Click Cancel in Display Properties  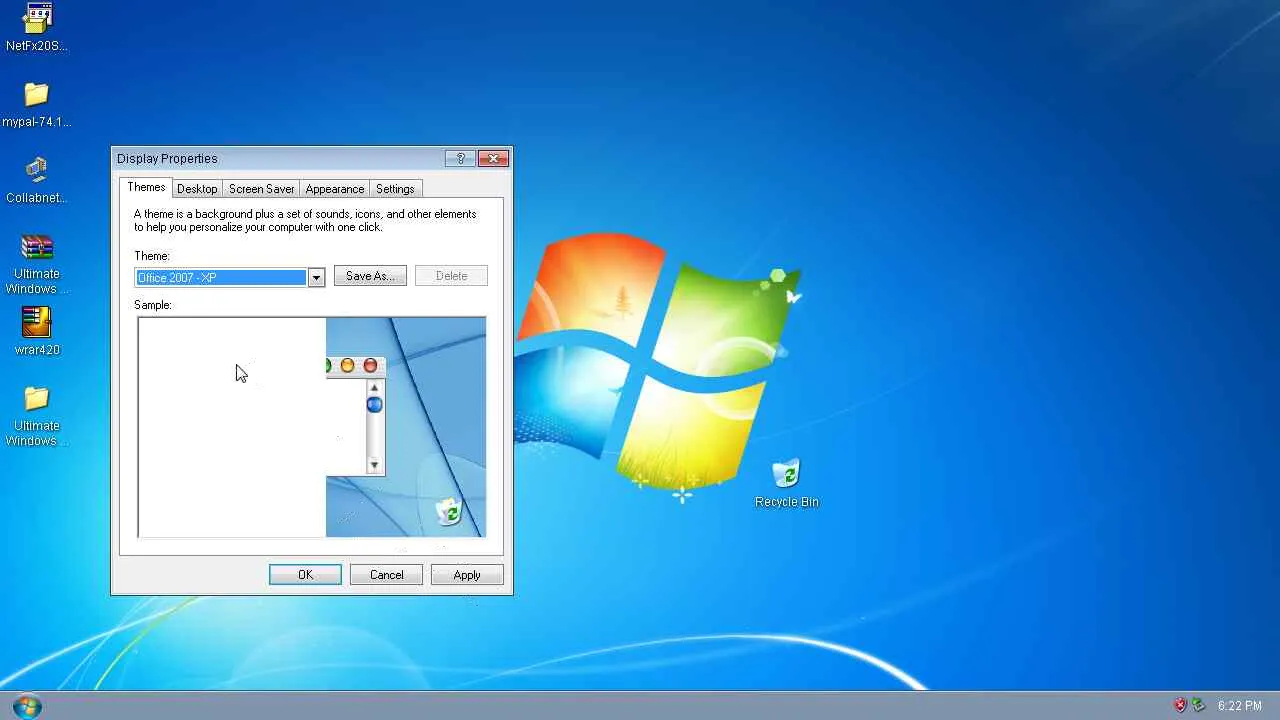click(x=386, y=575)
